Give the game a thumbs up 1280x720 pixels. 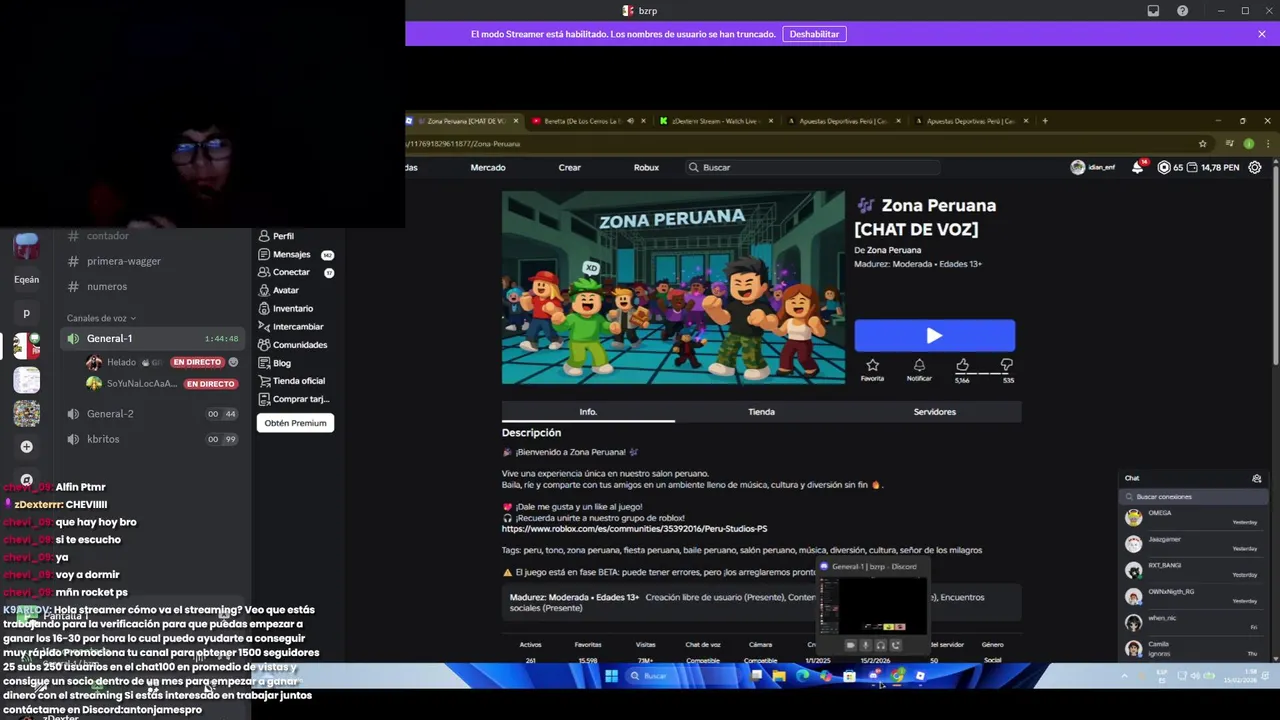click(x=962, y=365)
